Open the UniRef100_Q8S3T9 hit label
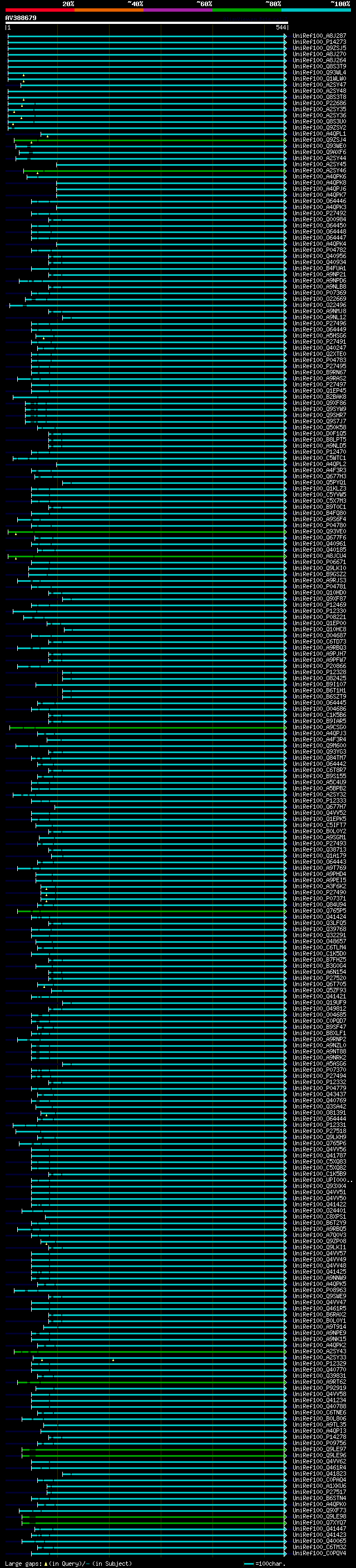This screenshot has width=356, height=1568. click(319, 66)
